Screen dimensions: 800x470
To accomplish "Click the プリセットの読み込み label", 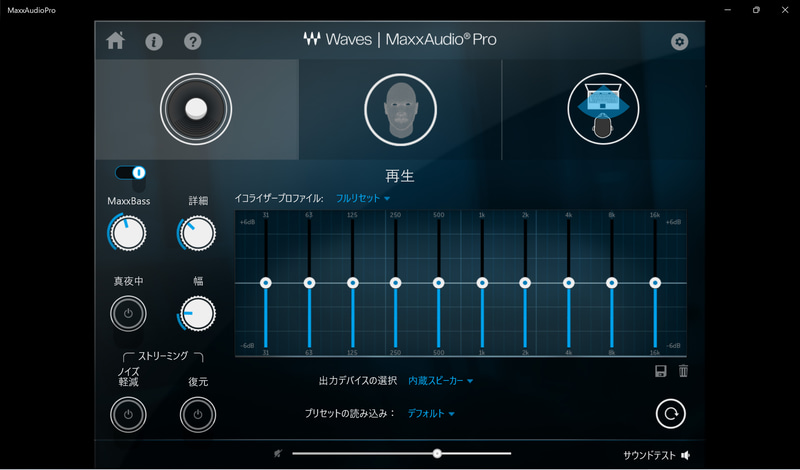I will point(350,413).
